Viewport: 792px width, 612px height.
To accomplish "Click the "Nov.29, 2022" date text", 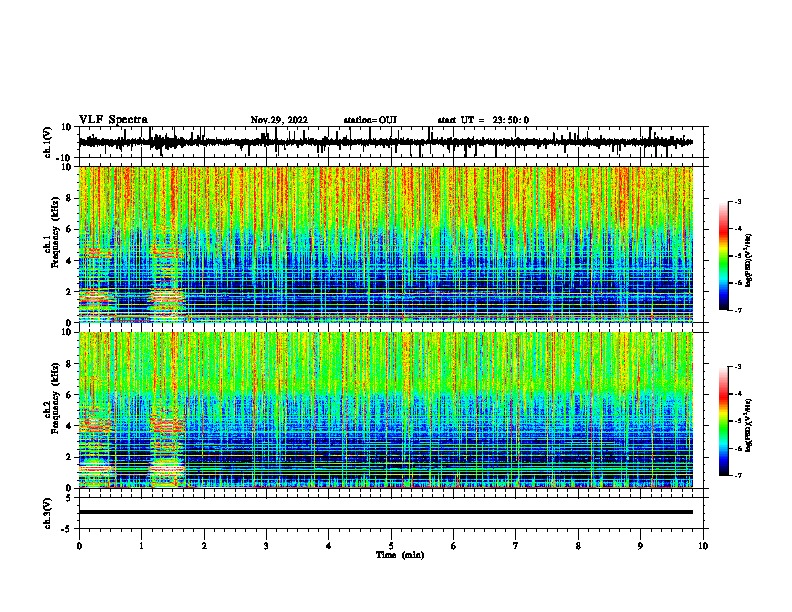I will click(279, 120).
